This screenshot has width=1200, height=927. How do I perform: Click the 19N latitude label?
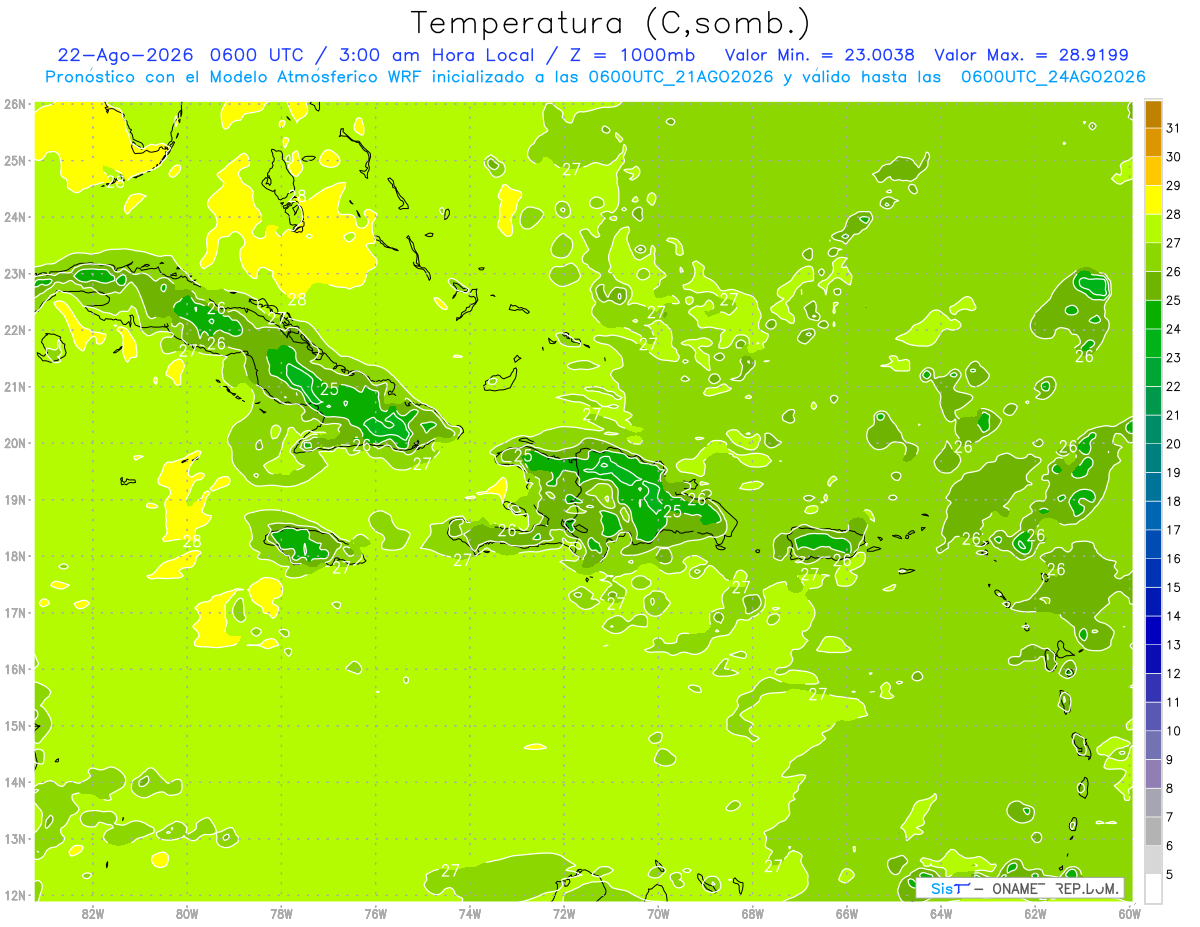(14, 499)
